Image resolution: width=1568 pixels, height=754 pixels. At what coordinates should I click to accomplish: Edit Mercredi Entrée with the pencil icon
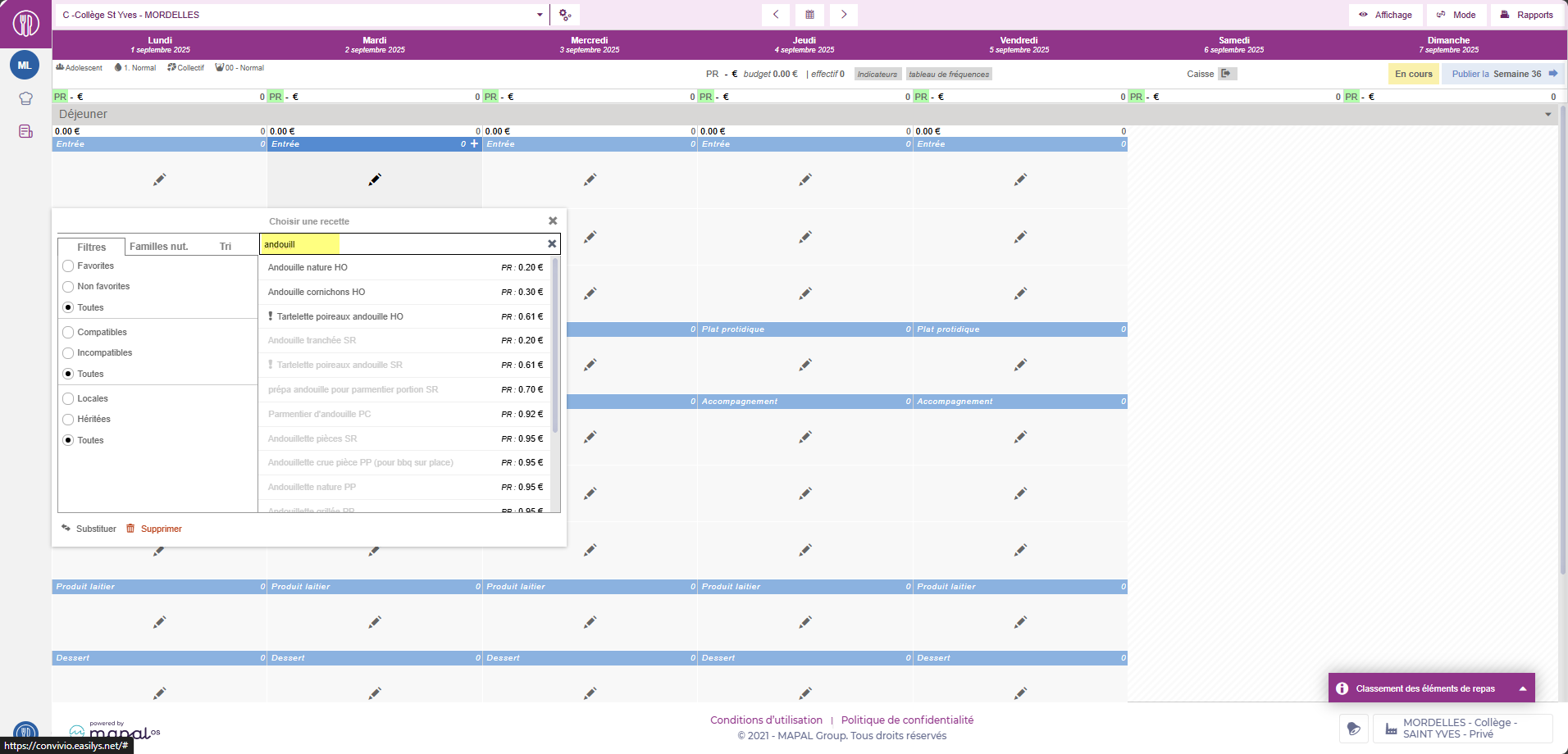click(x=590, y=179)
